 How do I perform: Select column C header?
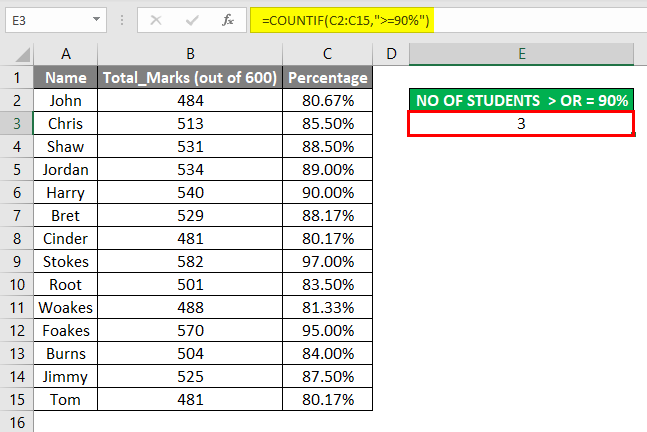point(328,54)
